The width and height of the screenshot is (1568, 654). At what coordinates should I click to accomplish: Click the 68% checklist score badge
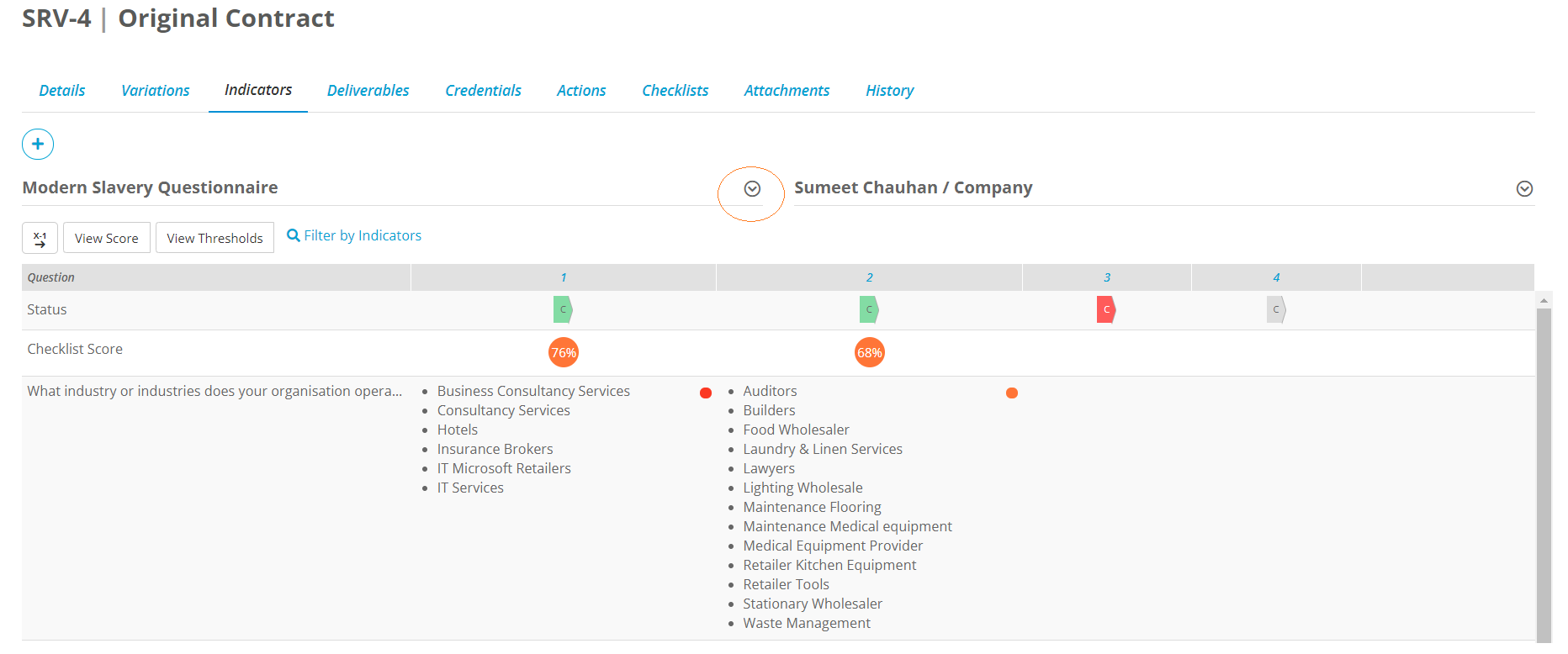870,352
